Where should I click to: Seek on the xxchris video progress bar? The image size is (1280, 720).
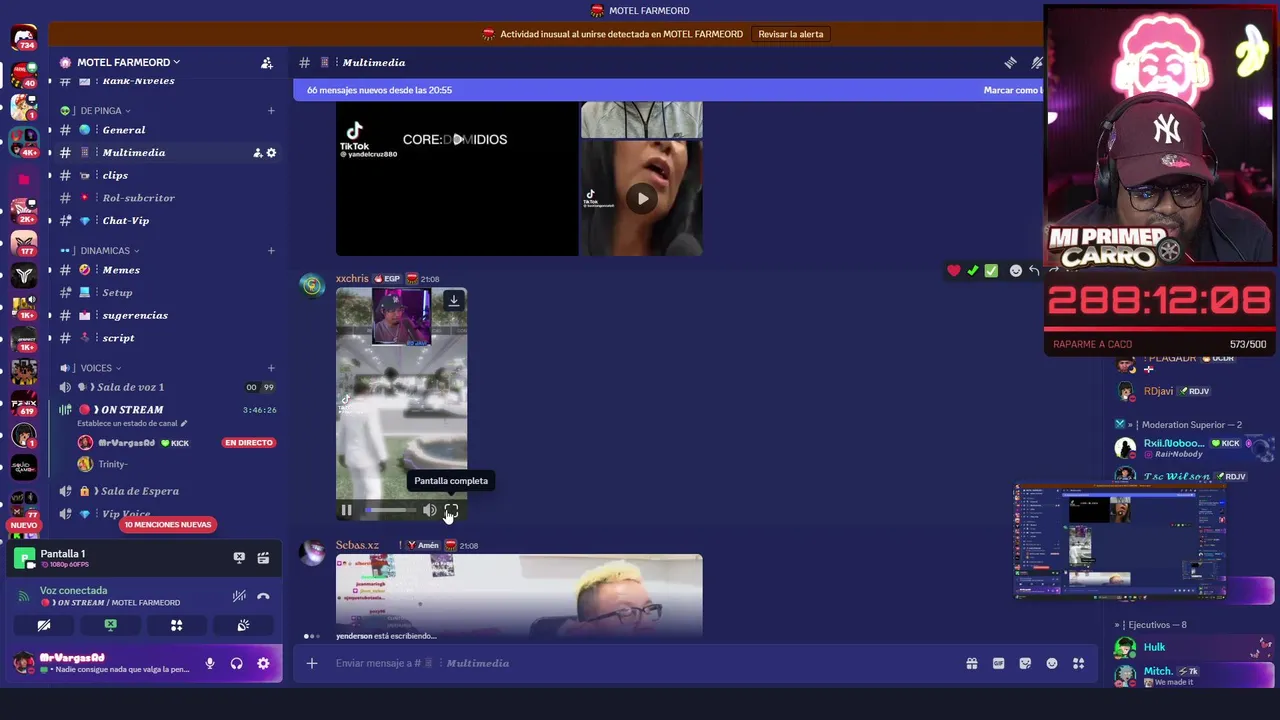pyautogui.click(x=390, y=510)
